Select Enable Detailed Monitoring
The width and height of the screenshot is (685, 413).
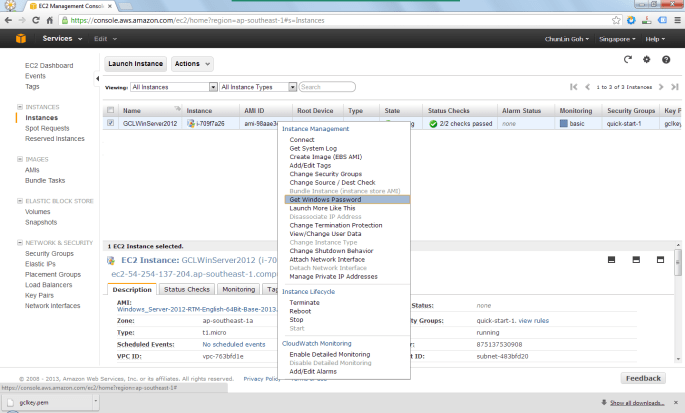pos(330,354)
